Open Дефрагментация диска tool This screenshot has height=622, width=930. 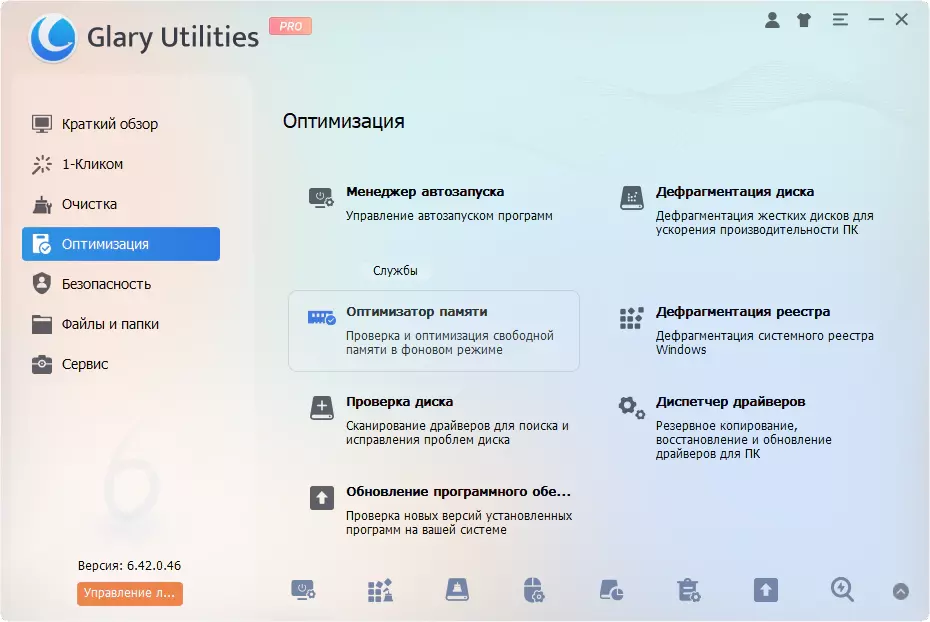(747, 210)
